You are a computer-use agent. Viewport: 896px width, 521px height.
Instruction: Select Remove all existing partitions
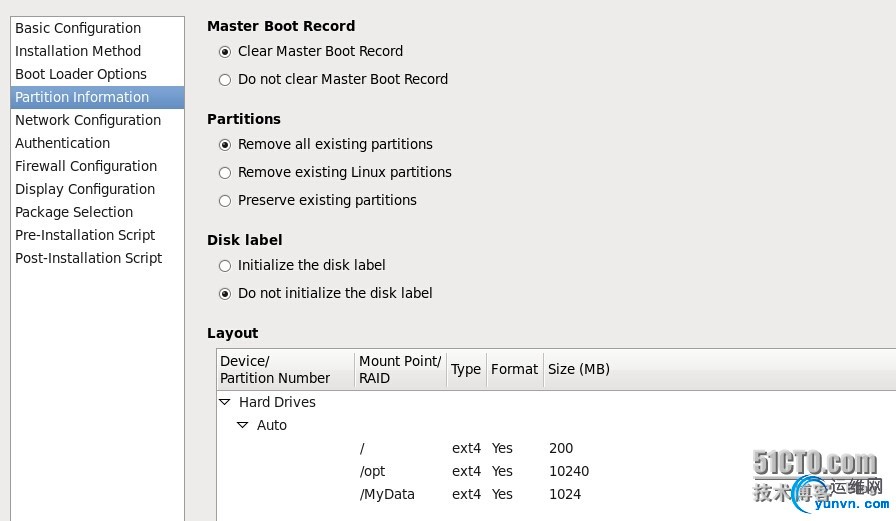[225, 145]
